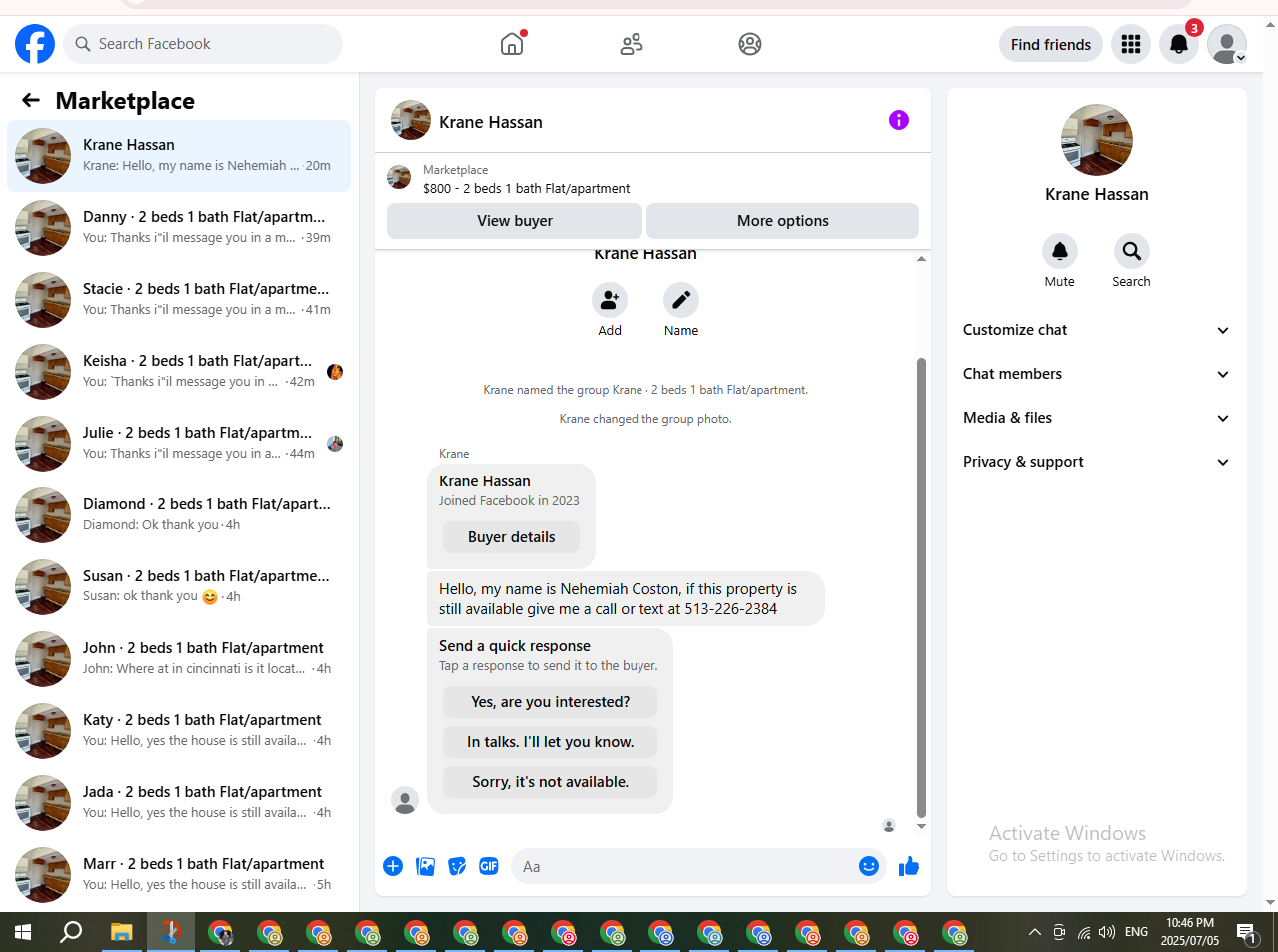Click the chat scrollbar thumb
1278x952 pixels.
click(x=921, y=587)
